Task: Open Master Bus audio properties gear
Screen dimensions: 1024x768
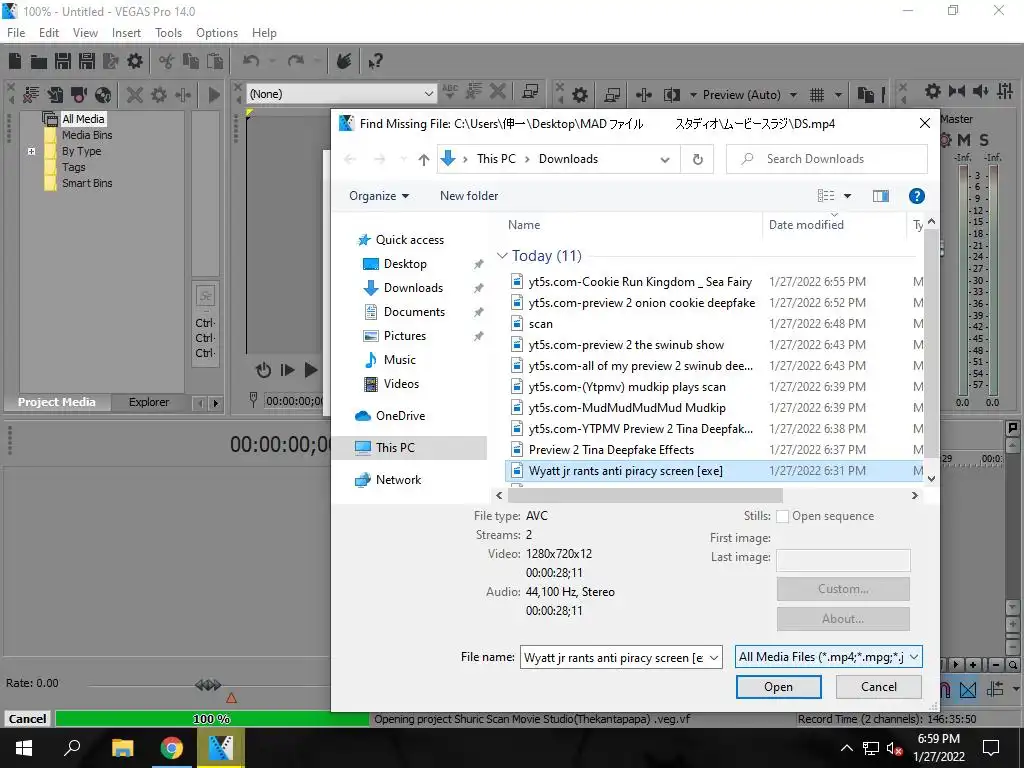Action: pyautogui.click(x=933, y=91)
